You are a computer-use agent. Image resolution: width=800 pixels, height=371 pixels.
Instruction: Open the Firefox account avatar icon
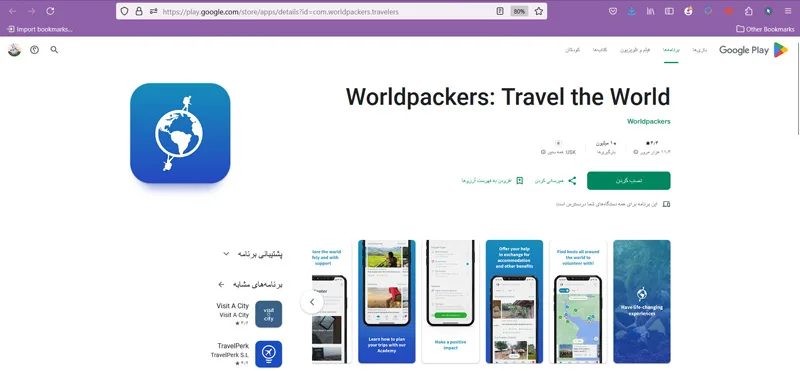click(x=688, y=11)
